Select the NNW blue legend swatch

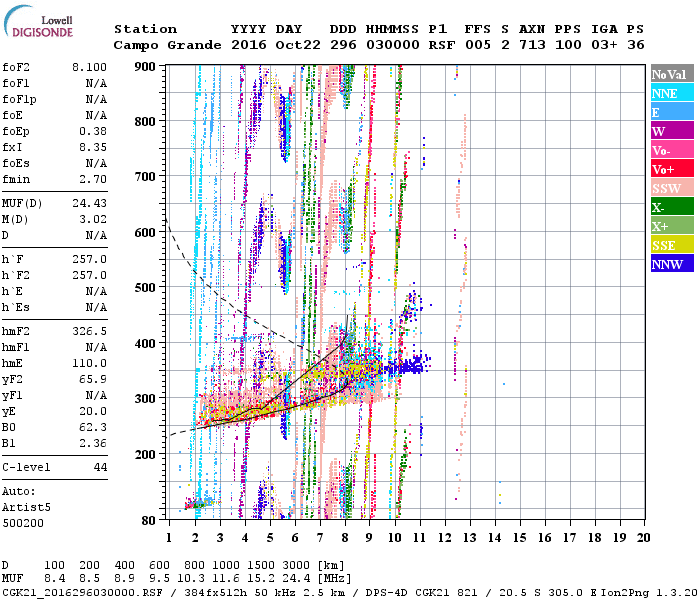(x=672, y=263)
